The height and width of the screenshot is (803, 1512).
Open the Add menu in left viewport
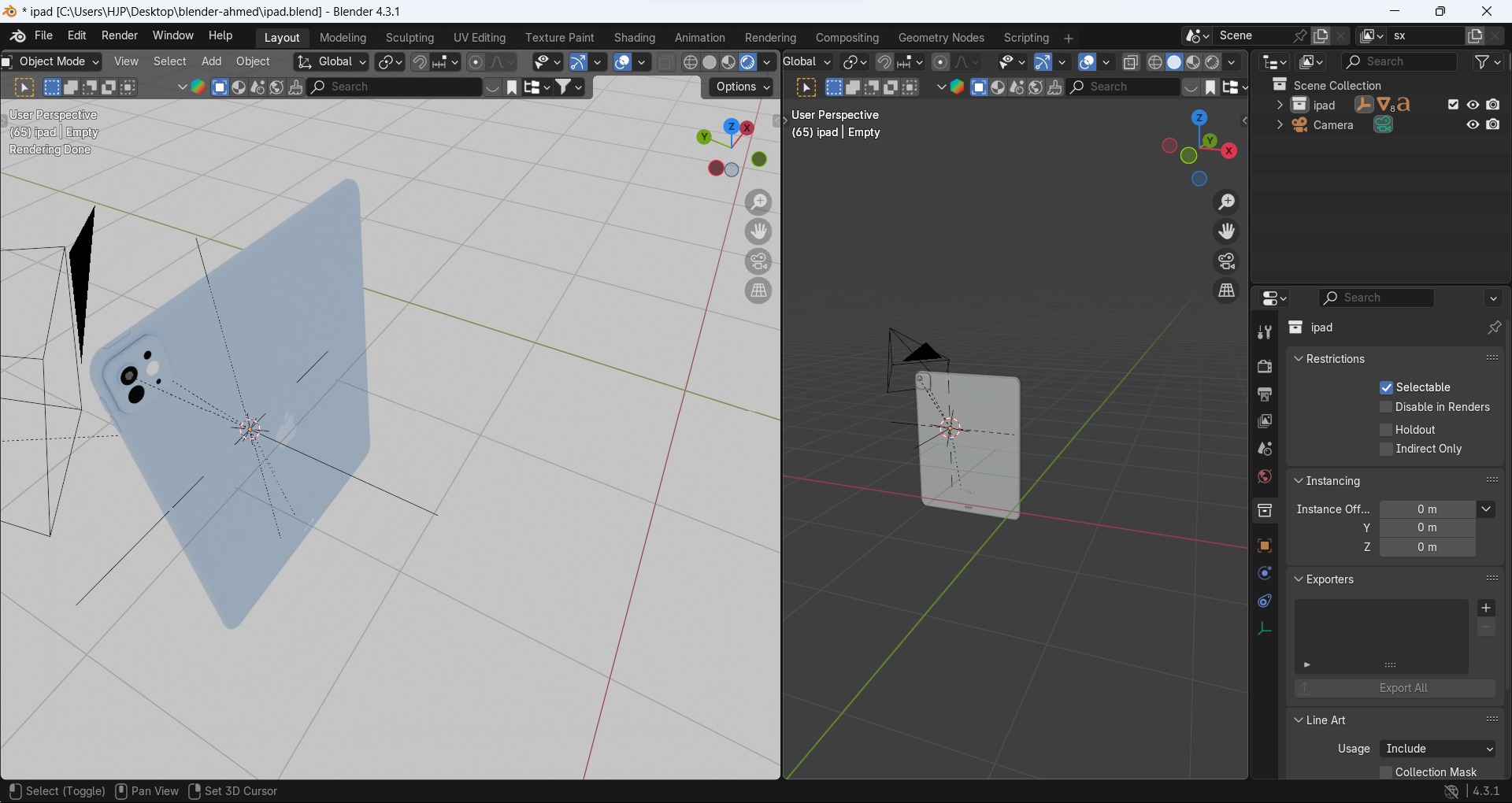pos(212,62)
